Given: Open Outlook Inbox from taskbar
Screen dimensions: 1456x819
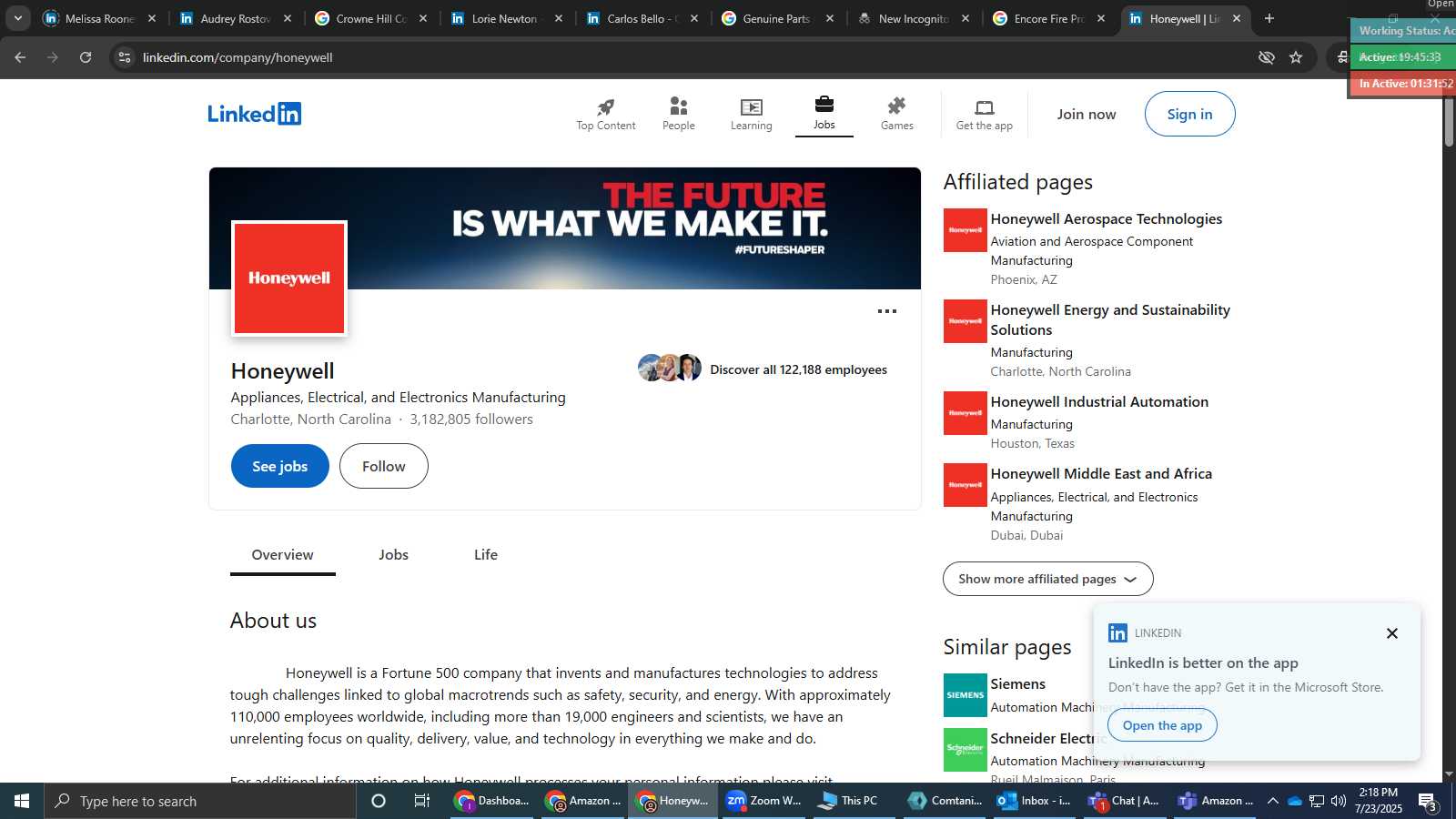Looking at the screenshot, I should tap(1036, 801).
